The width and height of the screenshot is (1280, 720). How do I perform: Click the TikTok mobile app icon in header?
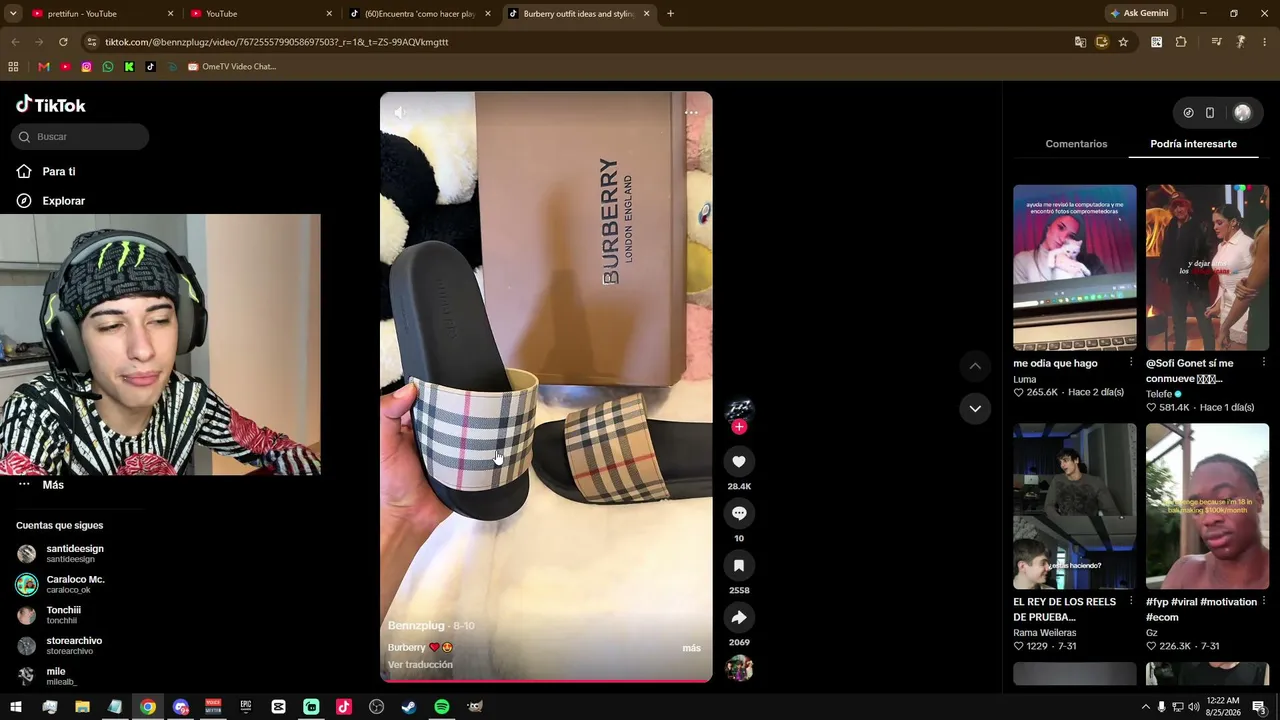(x=1210, y=113)
